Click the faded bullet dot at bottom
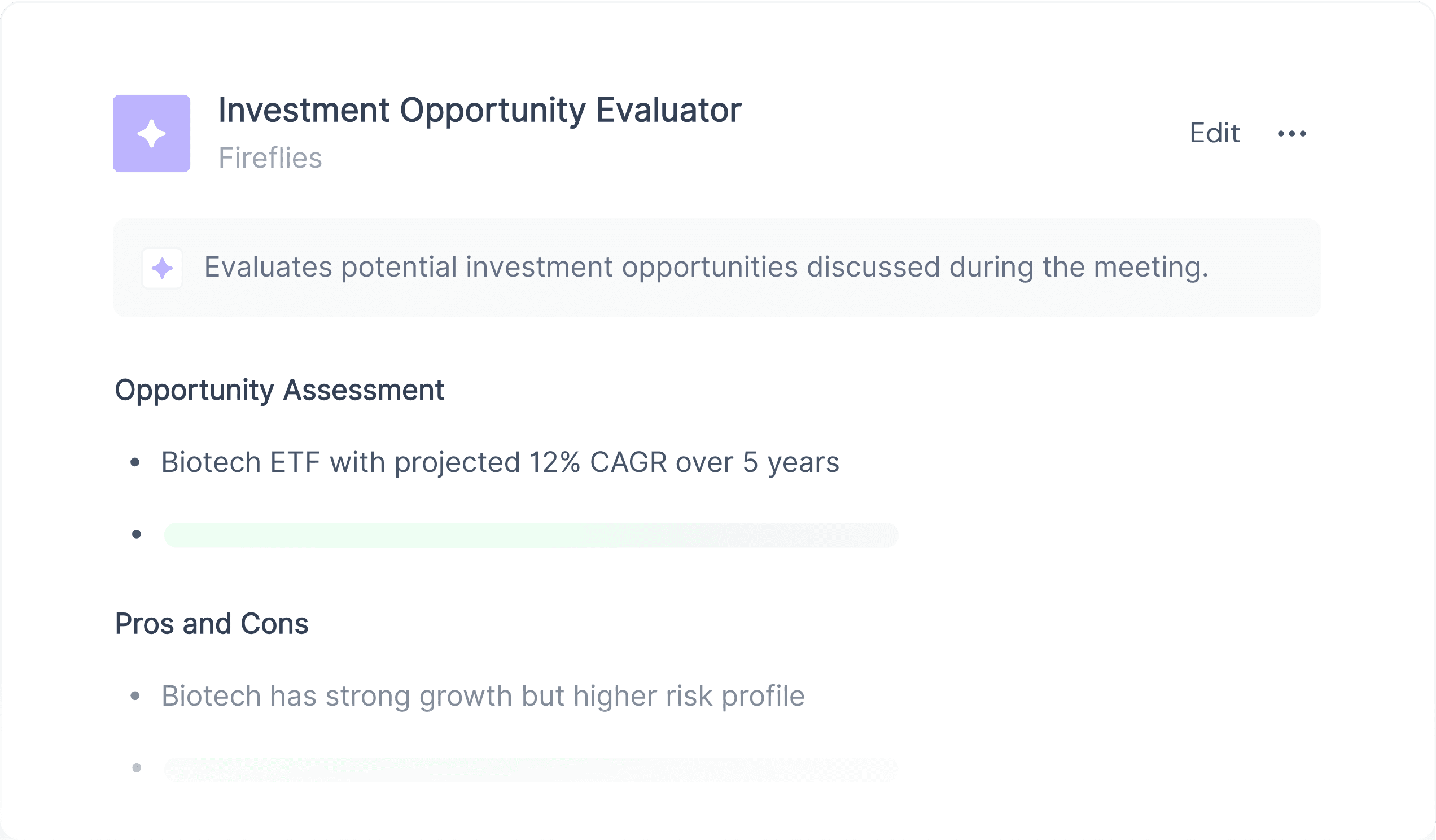 point(136,768)
